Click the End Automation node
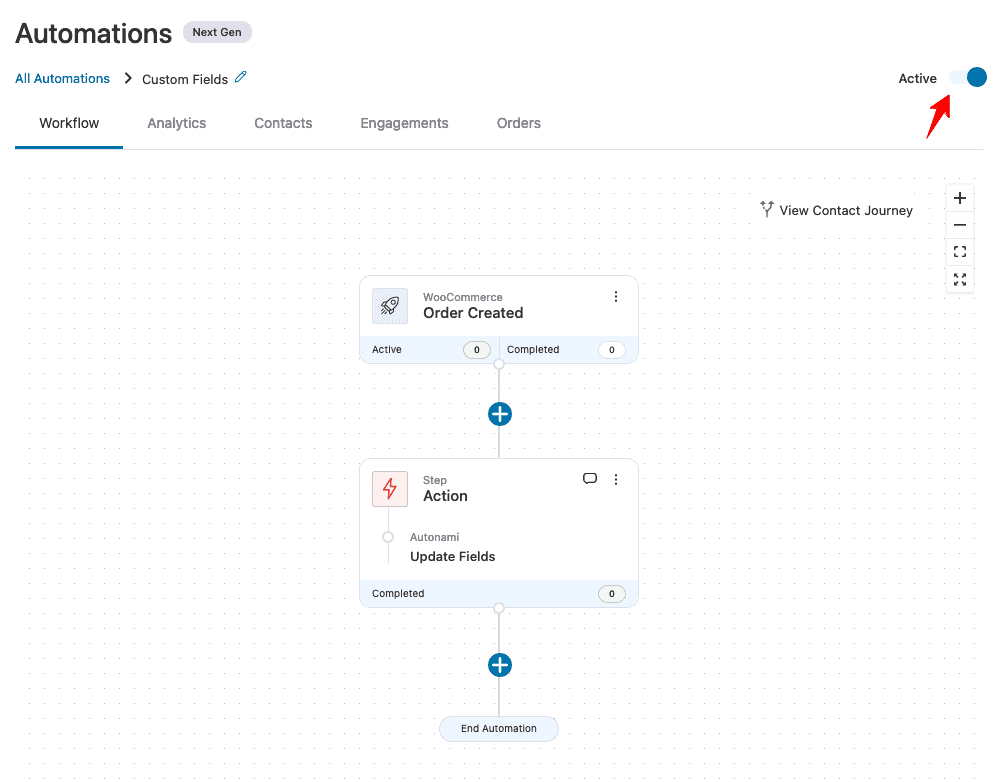1003x782 pixels. click(499, 728)
